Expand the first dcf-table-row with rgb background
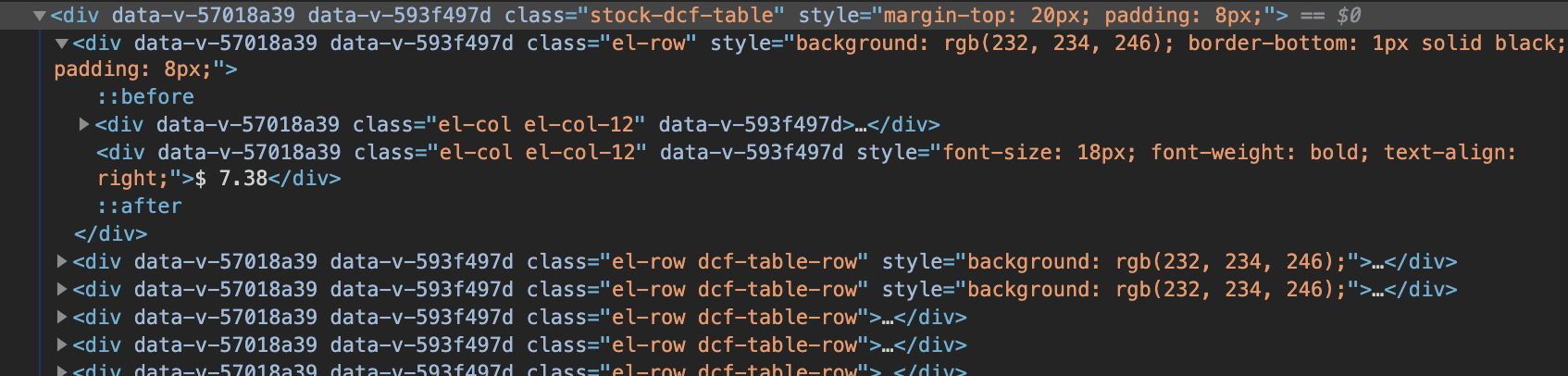 [x=62, y=262]
